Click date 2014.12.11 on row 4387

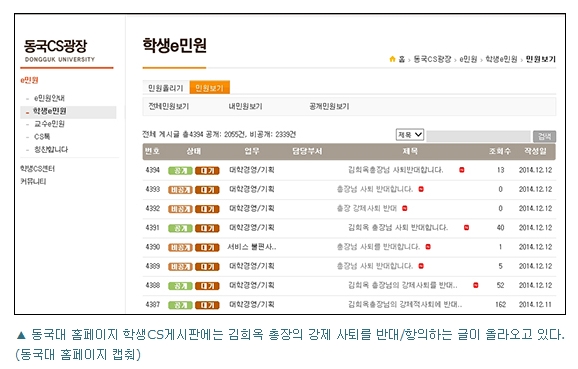tap(535, 304)
